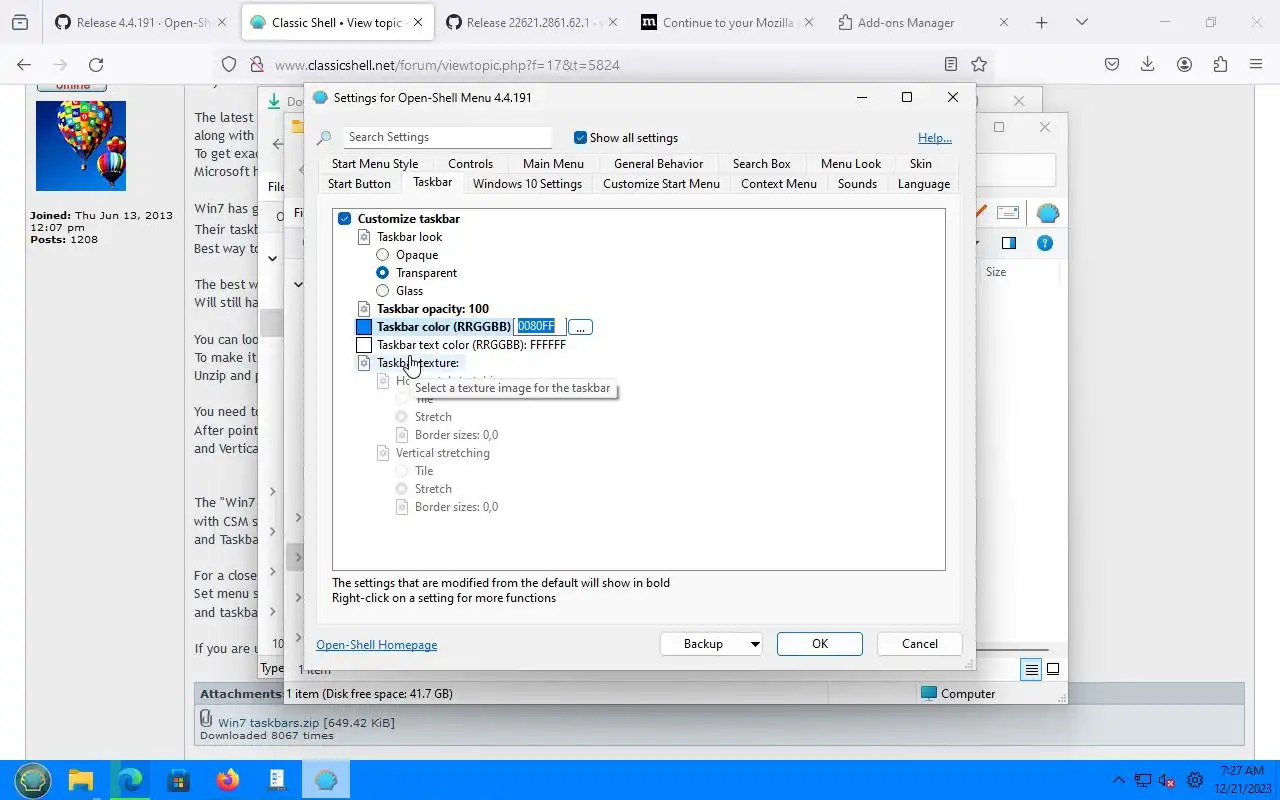Switch to the Start Menu Style tab
The width and height of the screenshot is (1280, 800).
[x=375, y=164]
